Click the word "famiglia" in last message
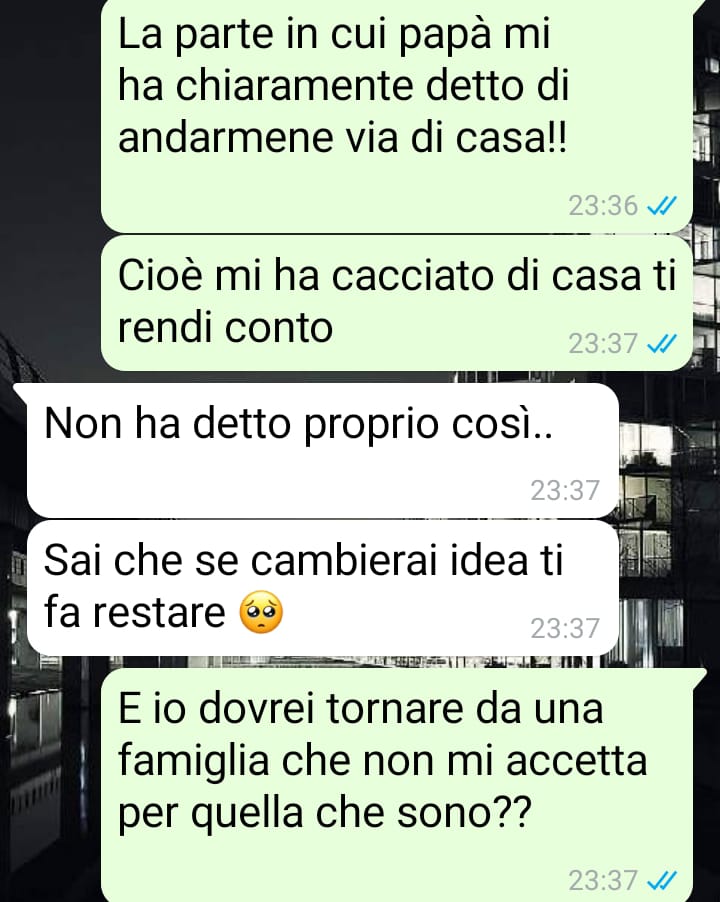The width and height of the screenshot is (720, 902). coord(193,762)
